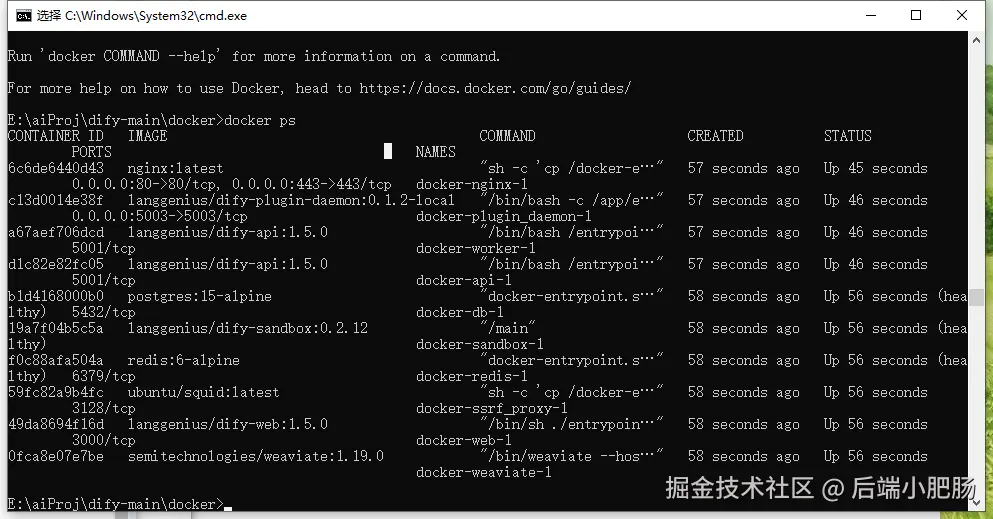This screenshot has width=993, height=519.
Task: Maximize the command prompt window
Action: point(916,16)
